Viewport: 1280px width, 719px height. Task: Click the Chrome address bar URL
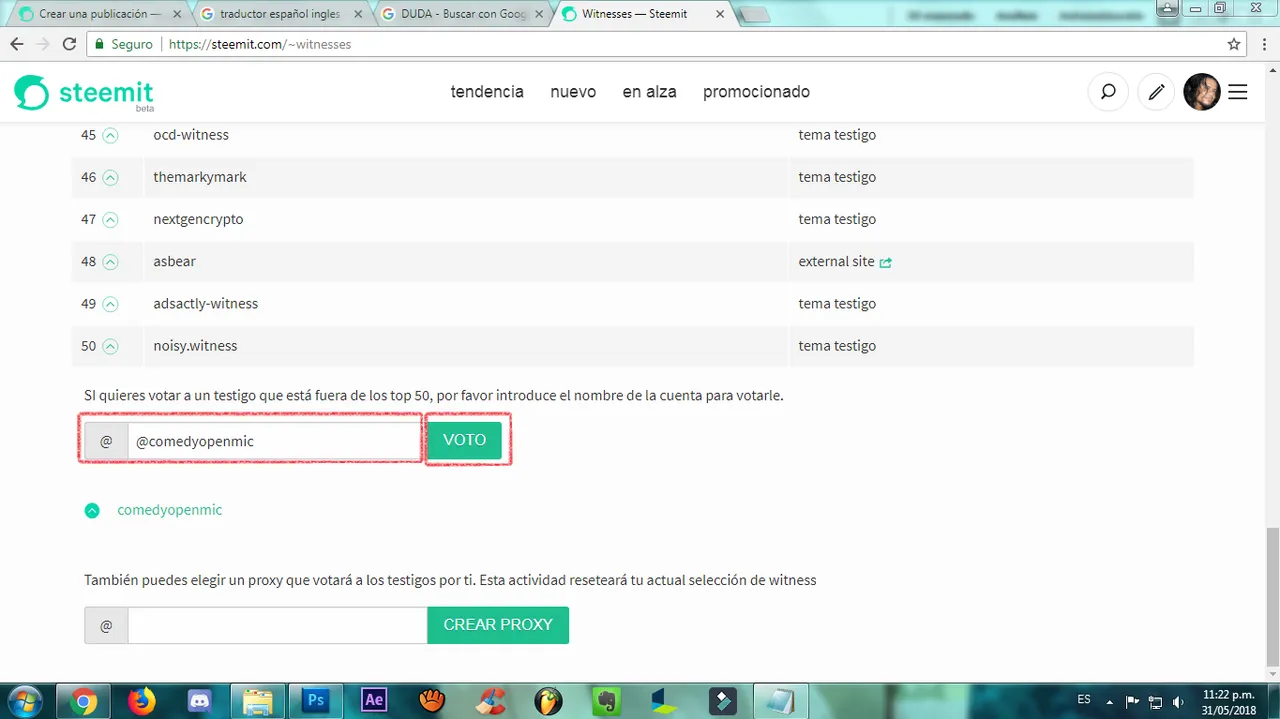pyautogui.click(x=260, y=44)
